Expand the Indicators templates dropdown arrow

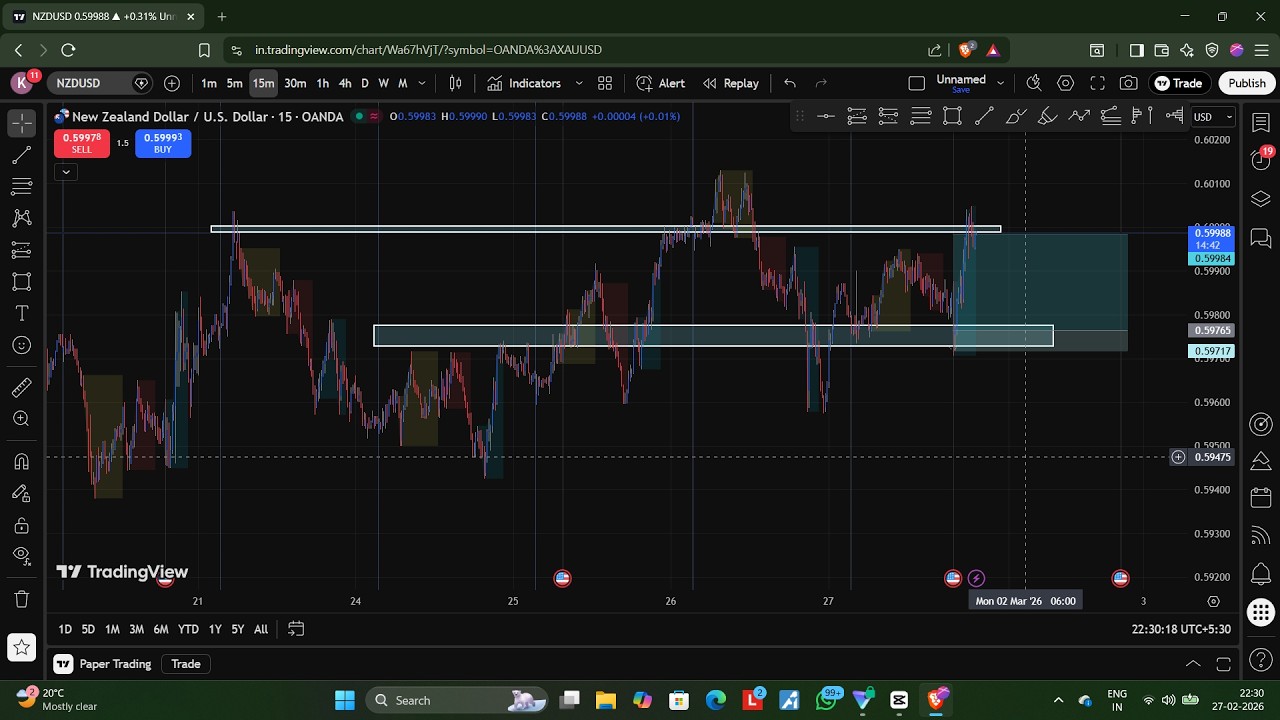click(579, 83)
